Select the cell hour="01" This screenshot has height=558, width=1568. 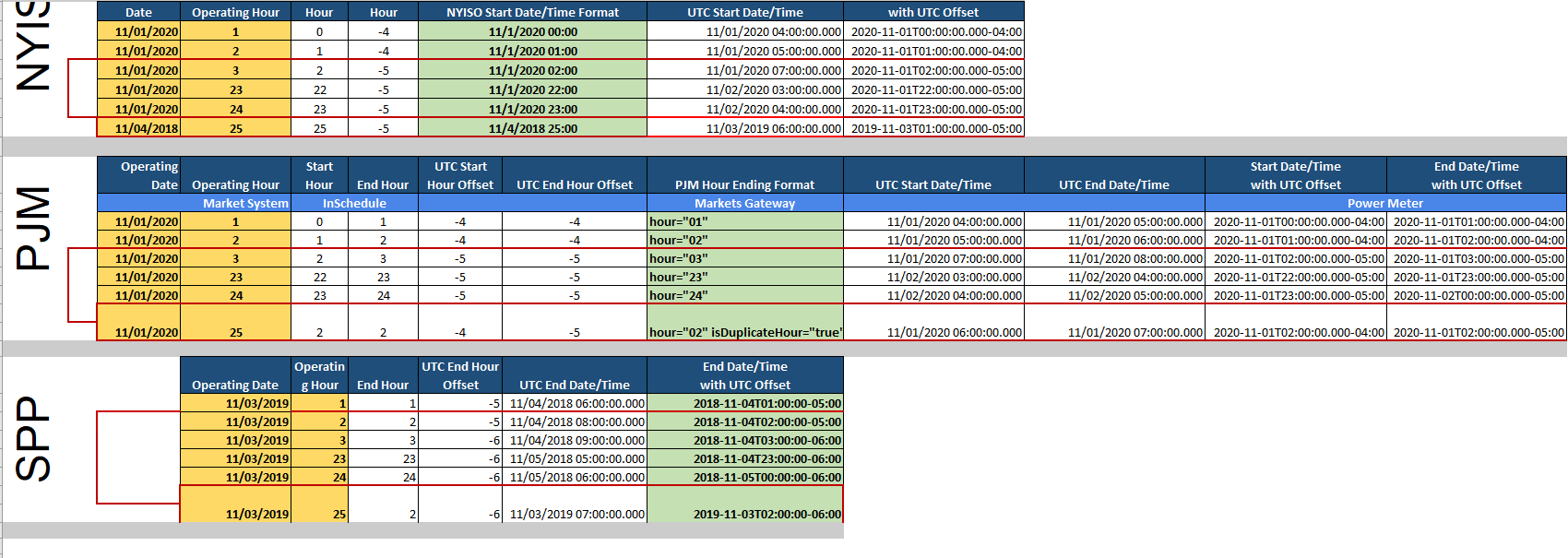(745, 221)
